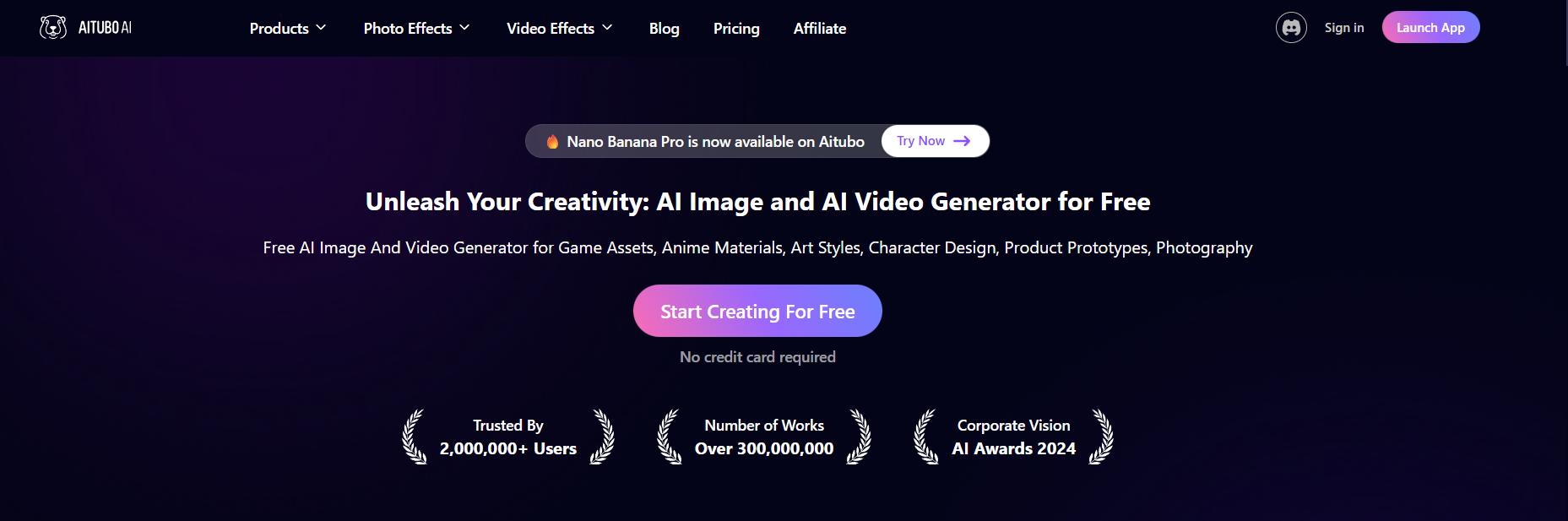Expand the Products dropdown chevron
Image resolution: width=1568 pixels, height=521 pixels.
pyautogui.click(x=321, y=28)
